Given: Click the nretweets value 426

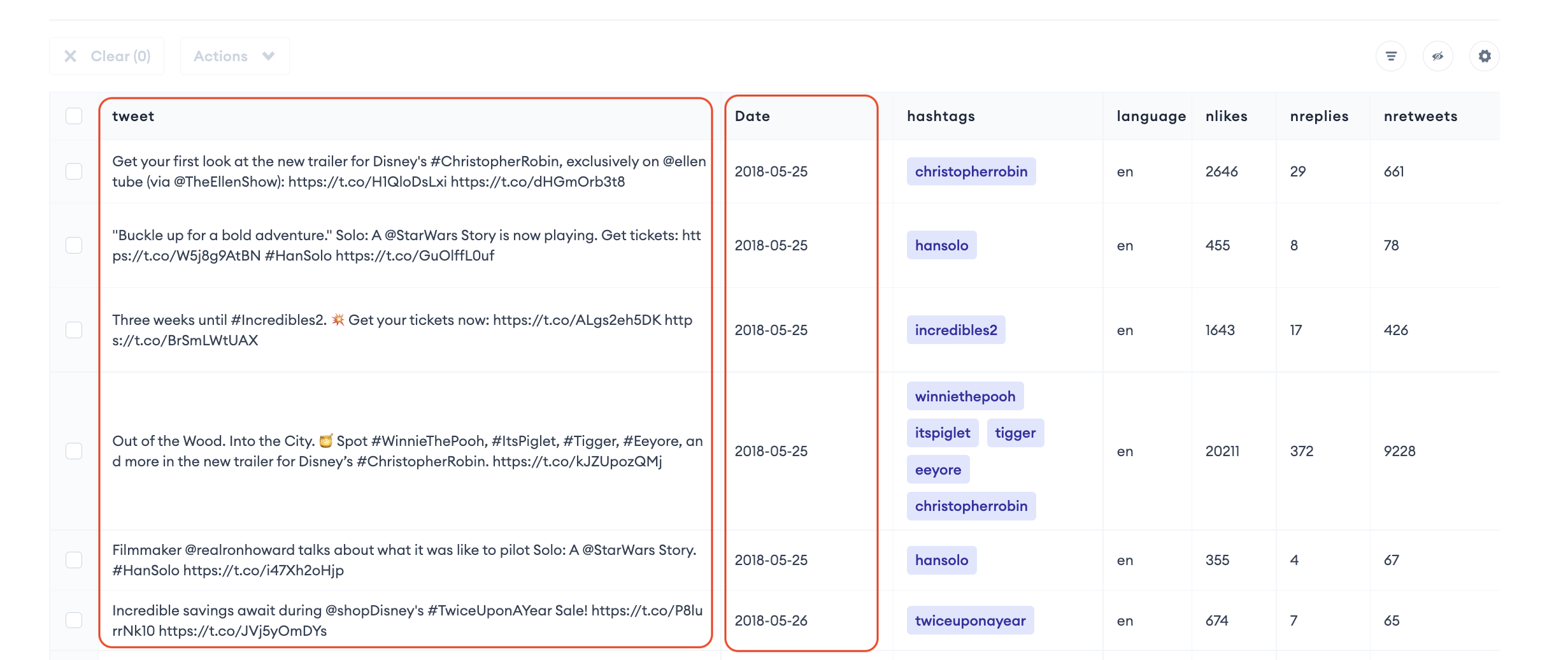Looking at the screenshot, I should click(1395, 330).
